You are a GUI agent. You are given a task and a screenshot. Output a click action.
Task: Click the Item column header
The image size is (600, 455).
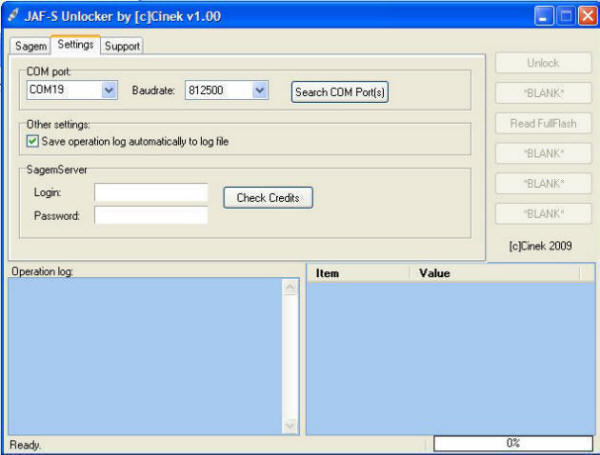pyautogui.click(x=359, y=273)
